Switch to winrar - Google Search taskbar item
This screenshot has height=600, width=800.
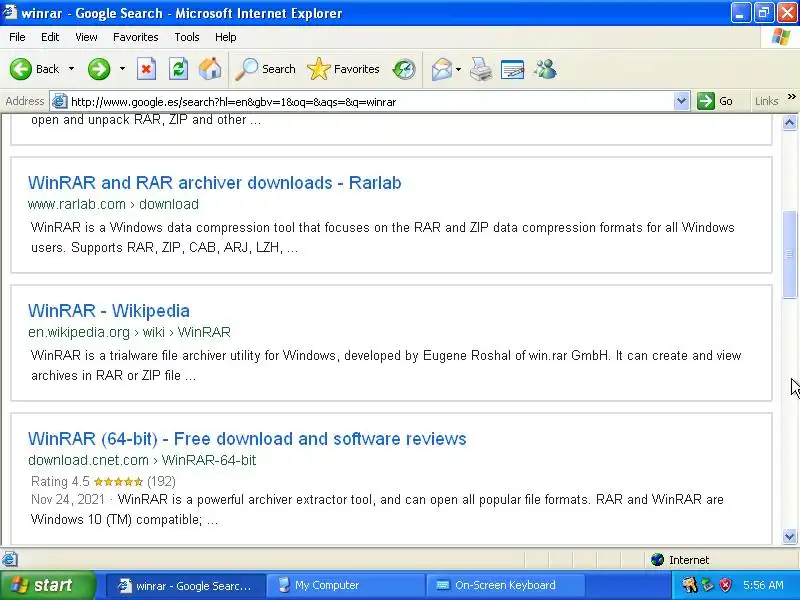[x=186, y=586]
